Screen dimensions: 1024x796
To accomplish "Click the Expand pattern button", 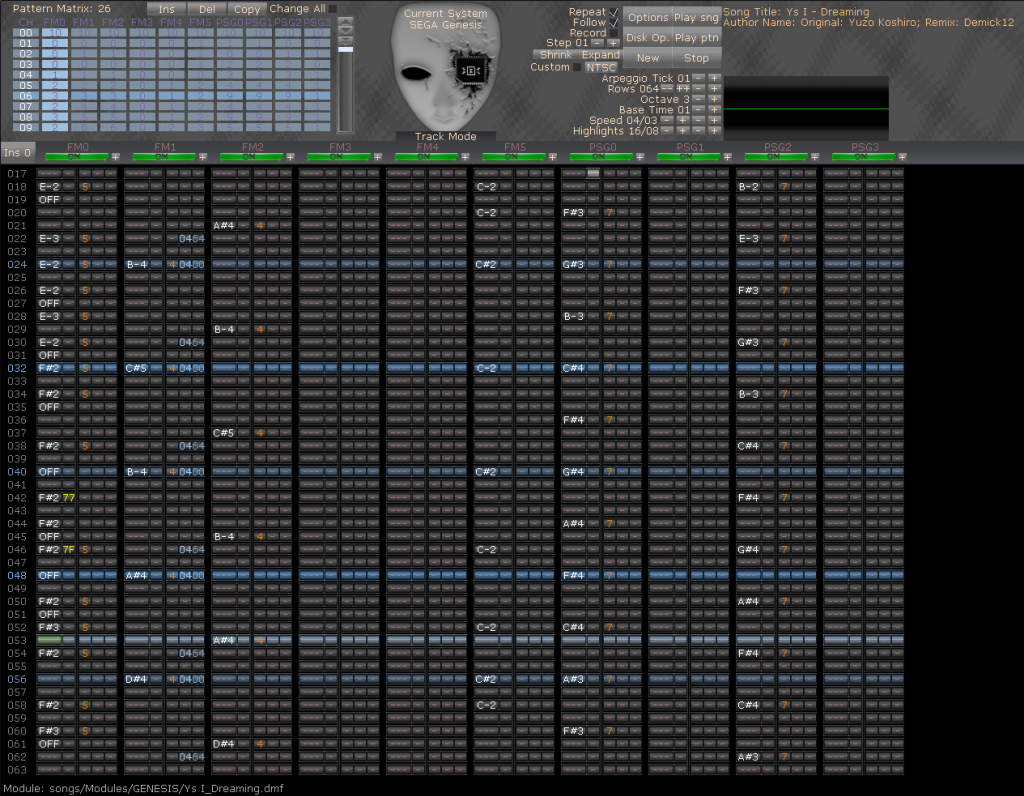I will coord(601,55).
